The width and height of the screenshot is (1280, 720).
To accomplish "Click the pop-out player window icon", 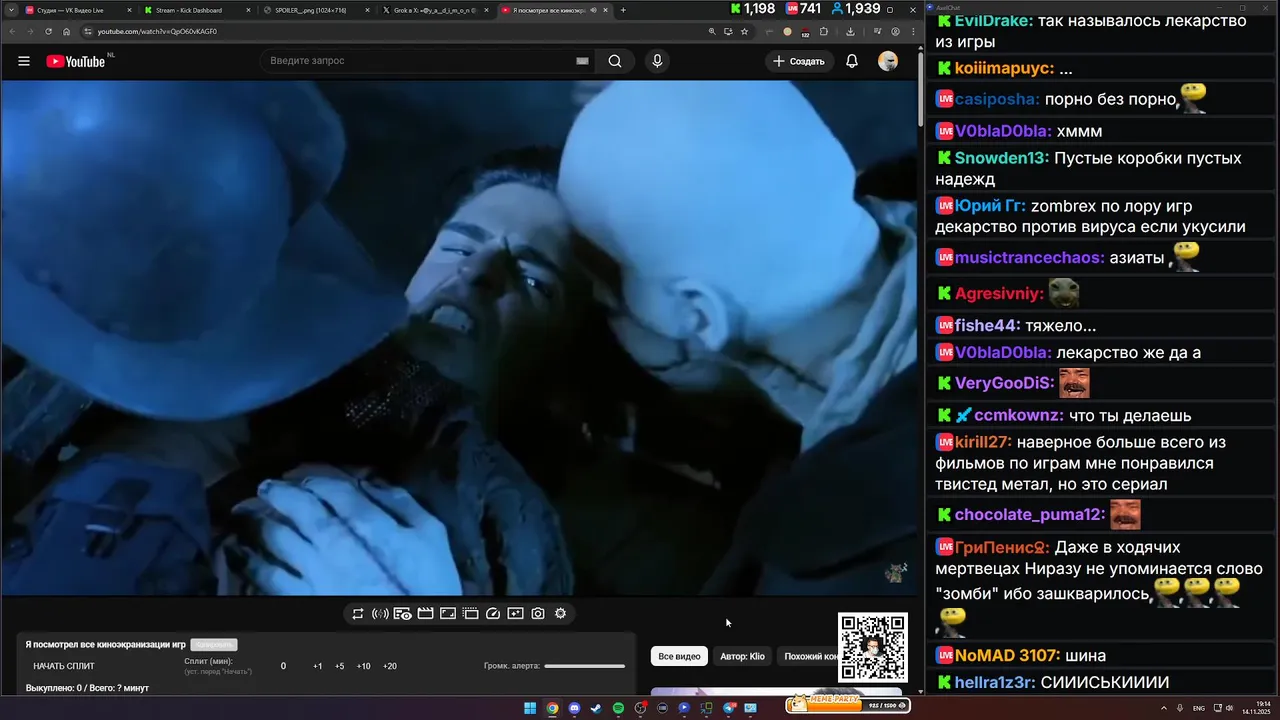I will click(x=470, y=614).
